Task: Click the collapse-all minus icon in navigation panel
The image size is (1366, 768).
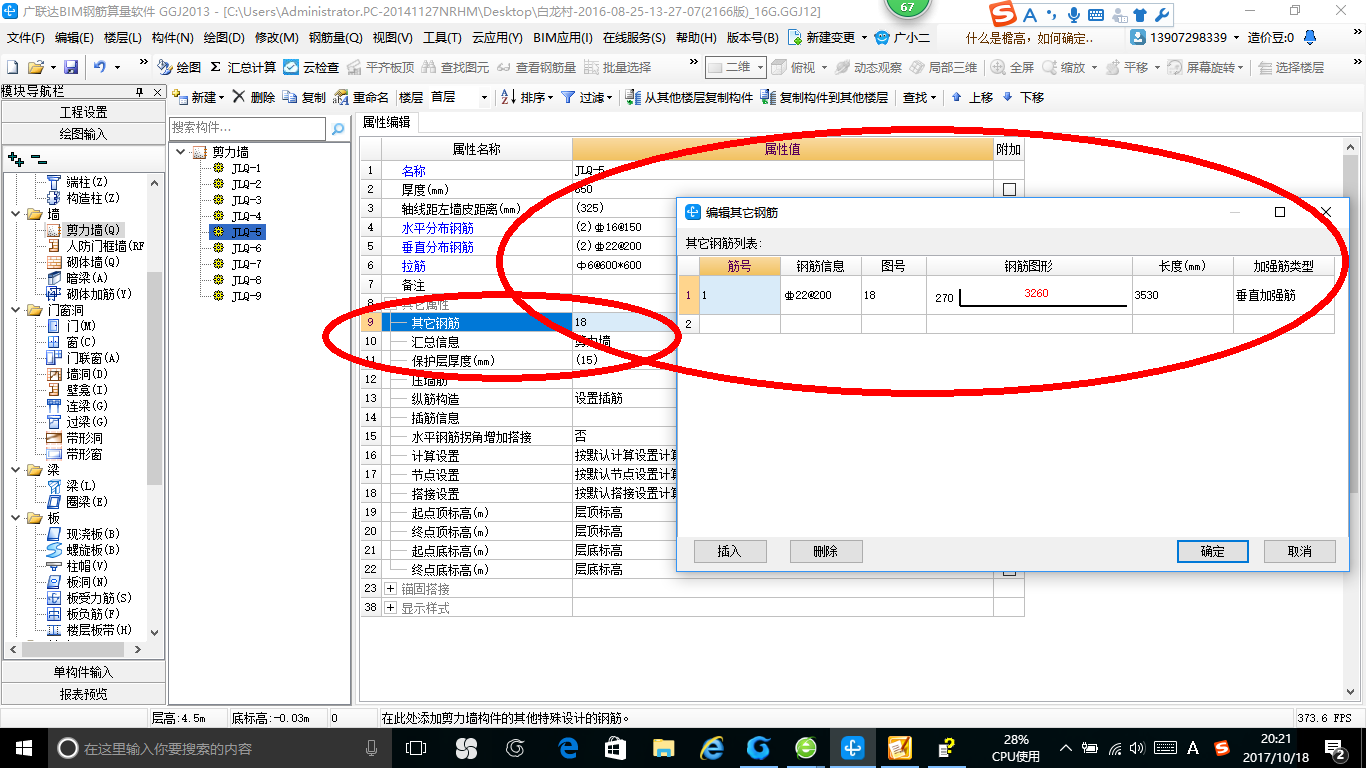Action: (x=38, y=158)
